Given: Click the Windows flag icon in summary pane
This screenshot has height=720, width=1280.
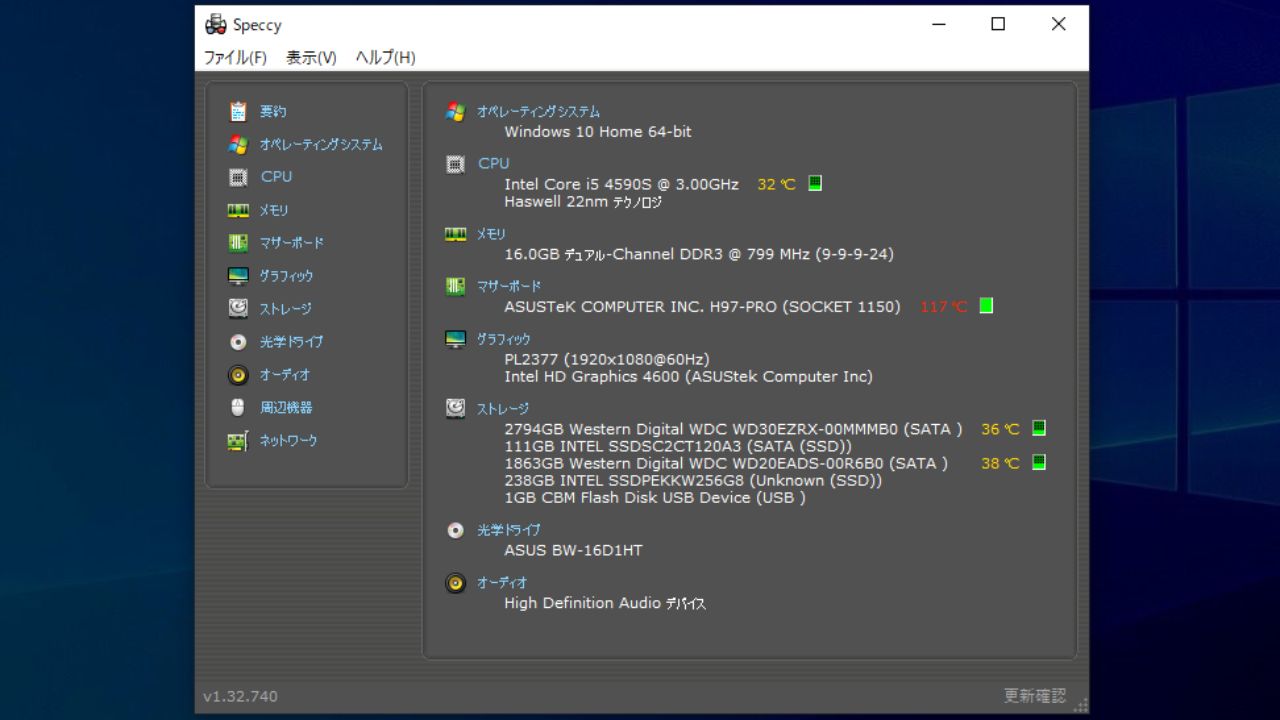Looking at the screenshot, I should 455,112.
